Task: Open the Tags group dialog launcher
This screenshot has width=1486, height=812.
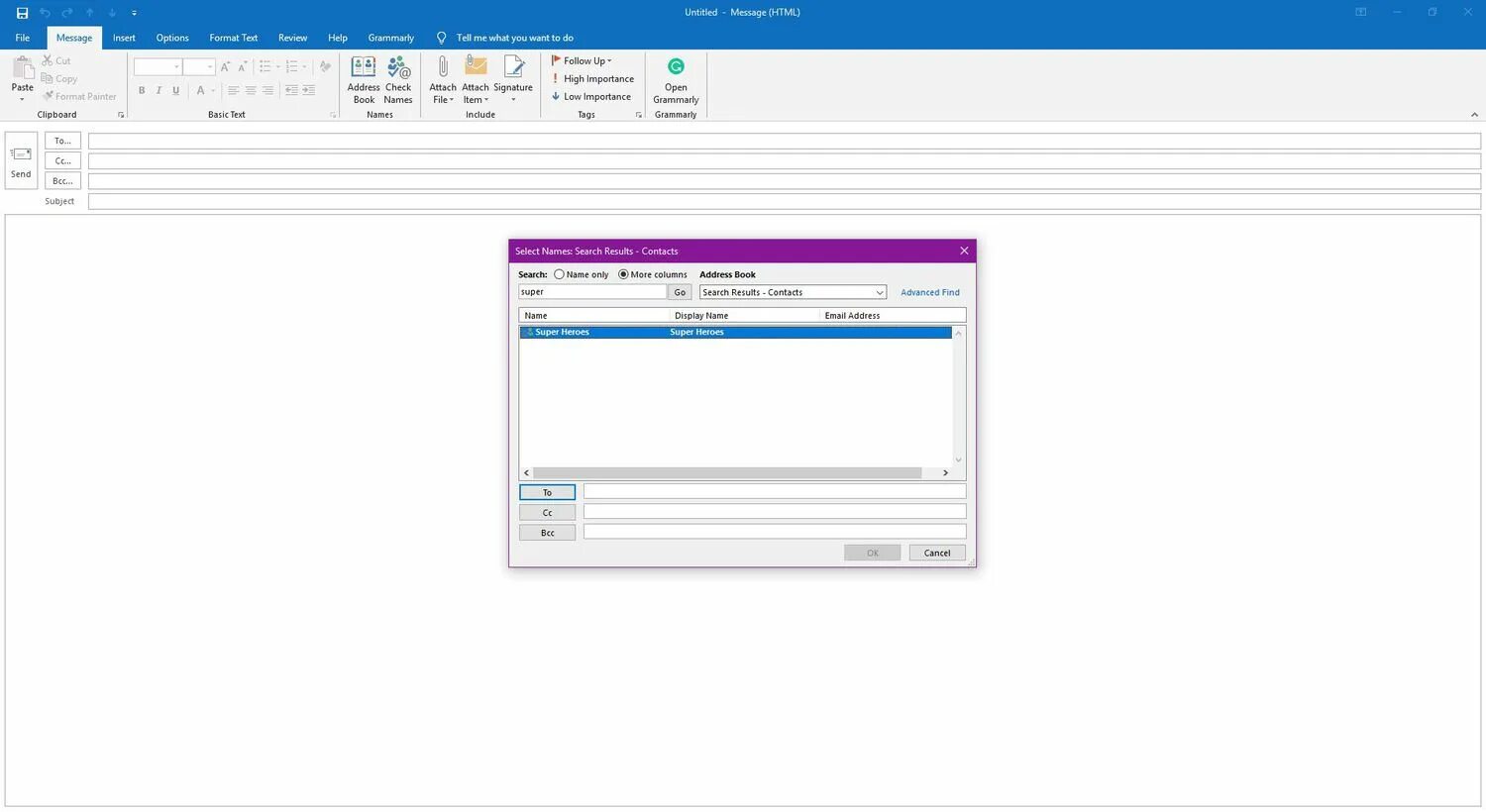Action: point(638,115)
